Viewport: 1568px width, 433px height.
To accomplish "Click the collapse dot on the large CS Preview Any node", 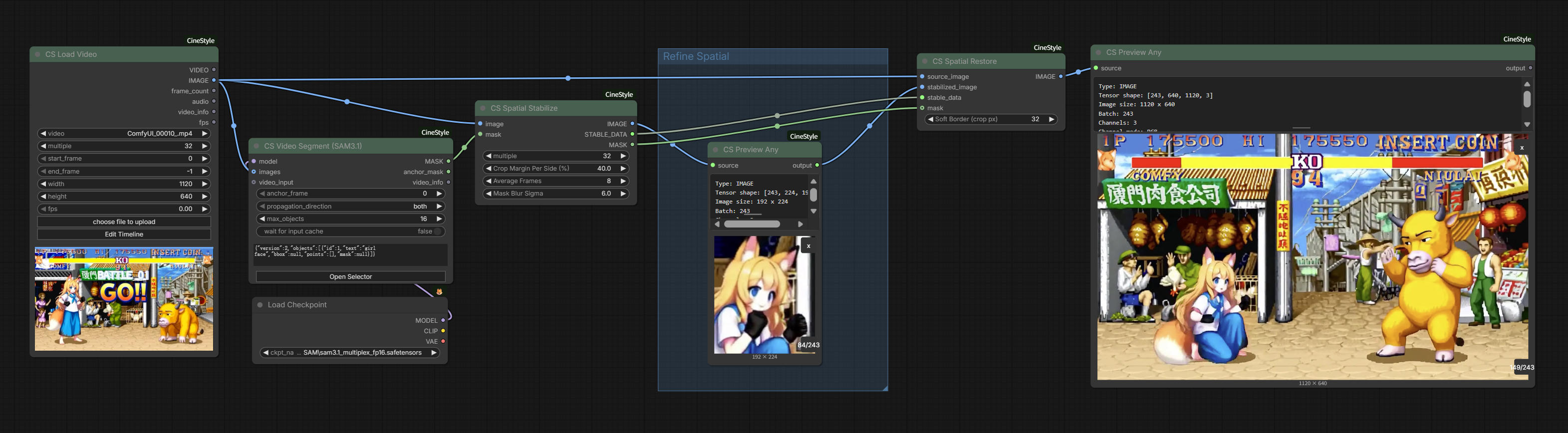I will tap(1098, 52).
